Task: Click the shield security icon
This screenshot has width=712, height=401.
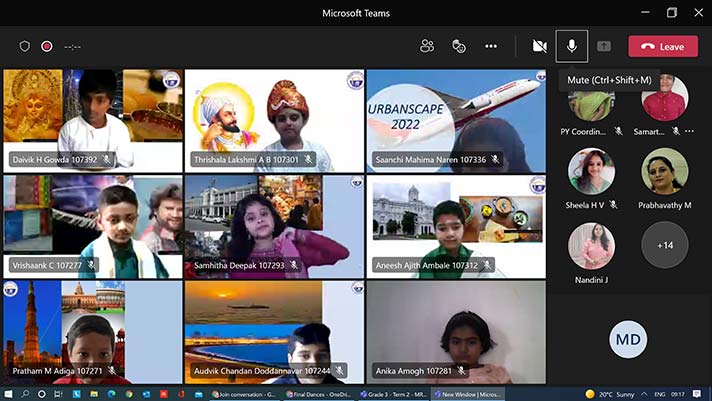Action: pos(25,46)
